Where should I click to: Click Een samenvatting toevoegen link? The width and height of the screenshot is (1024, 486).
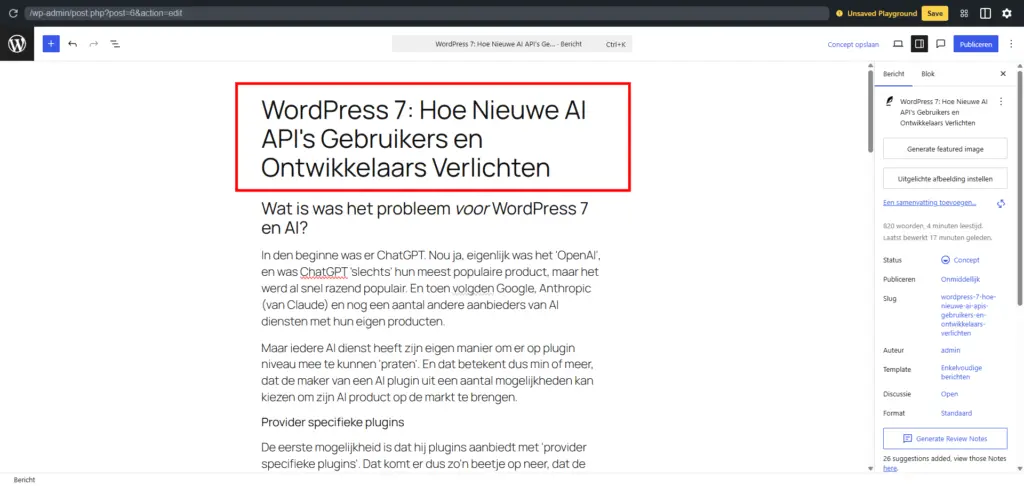pyautogui.click(x=930, y=203)
